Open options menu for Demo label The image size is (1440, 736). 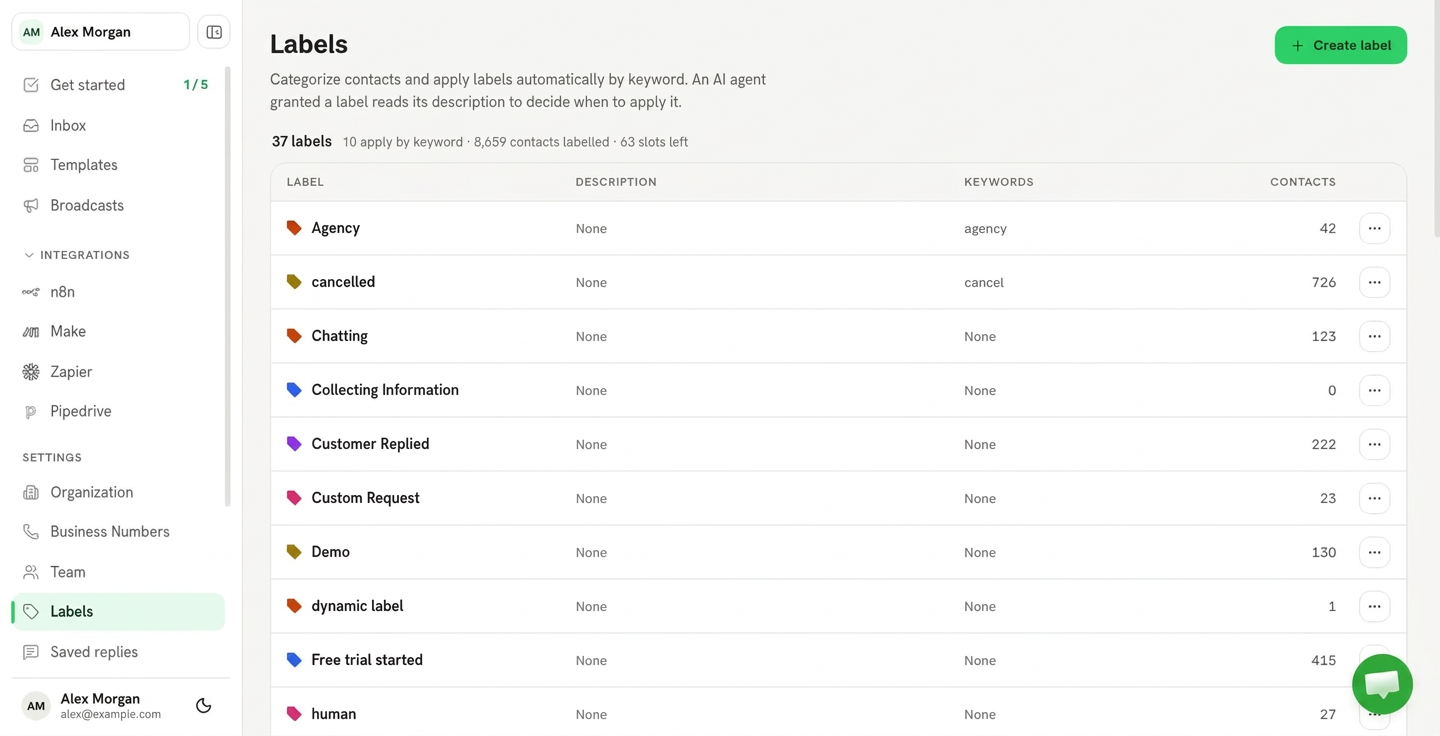point(1374,552)
